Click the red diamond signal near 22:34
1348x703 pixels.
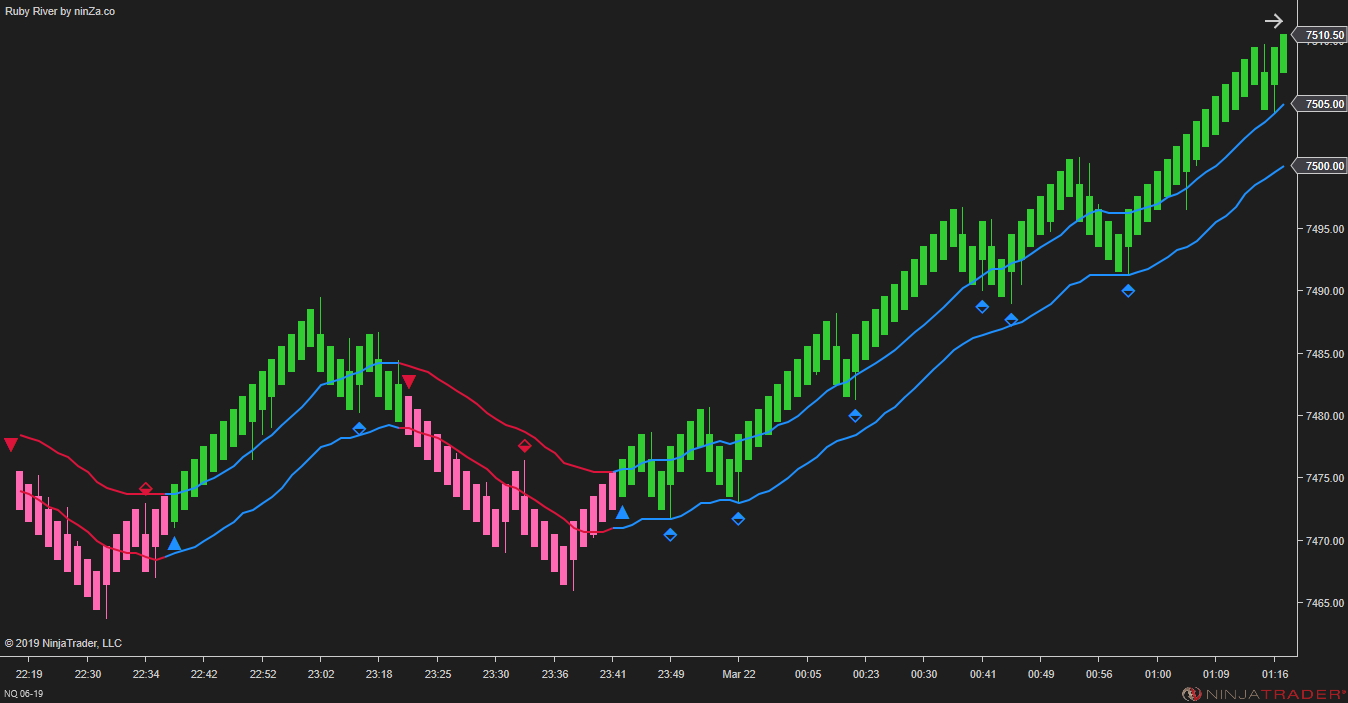146,489
